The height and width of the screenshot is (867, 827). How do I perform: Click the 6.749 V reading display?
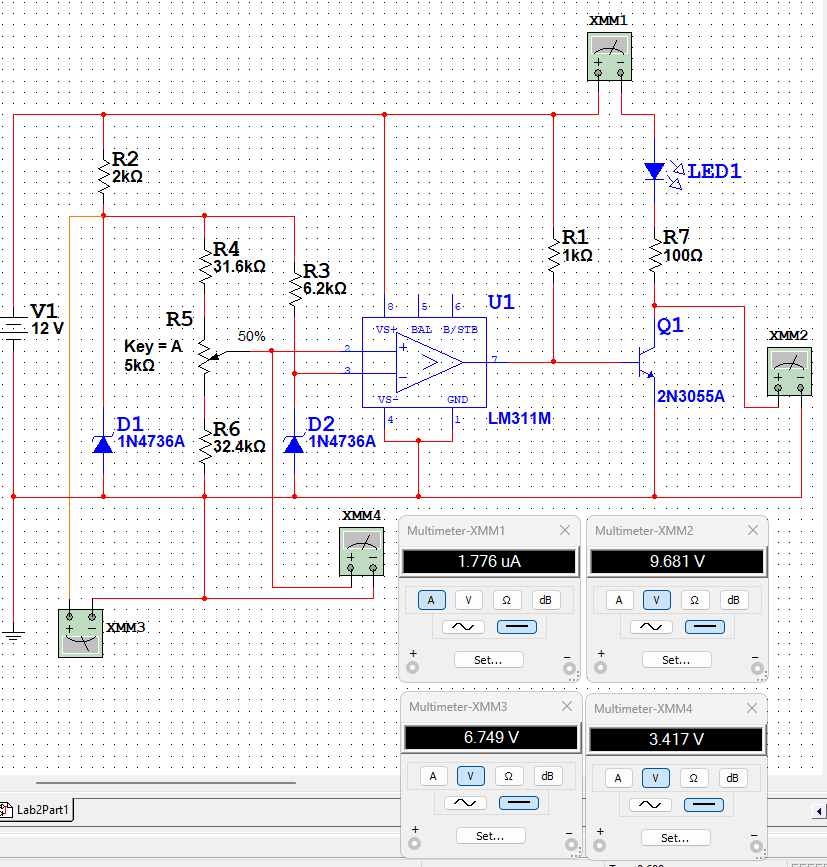(491, 738)
